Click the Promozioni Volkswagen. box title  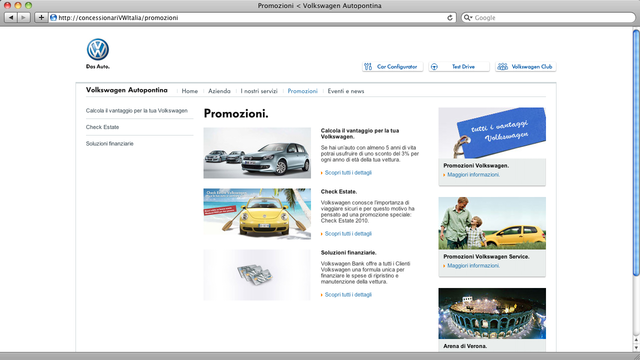[476, 166]
